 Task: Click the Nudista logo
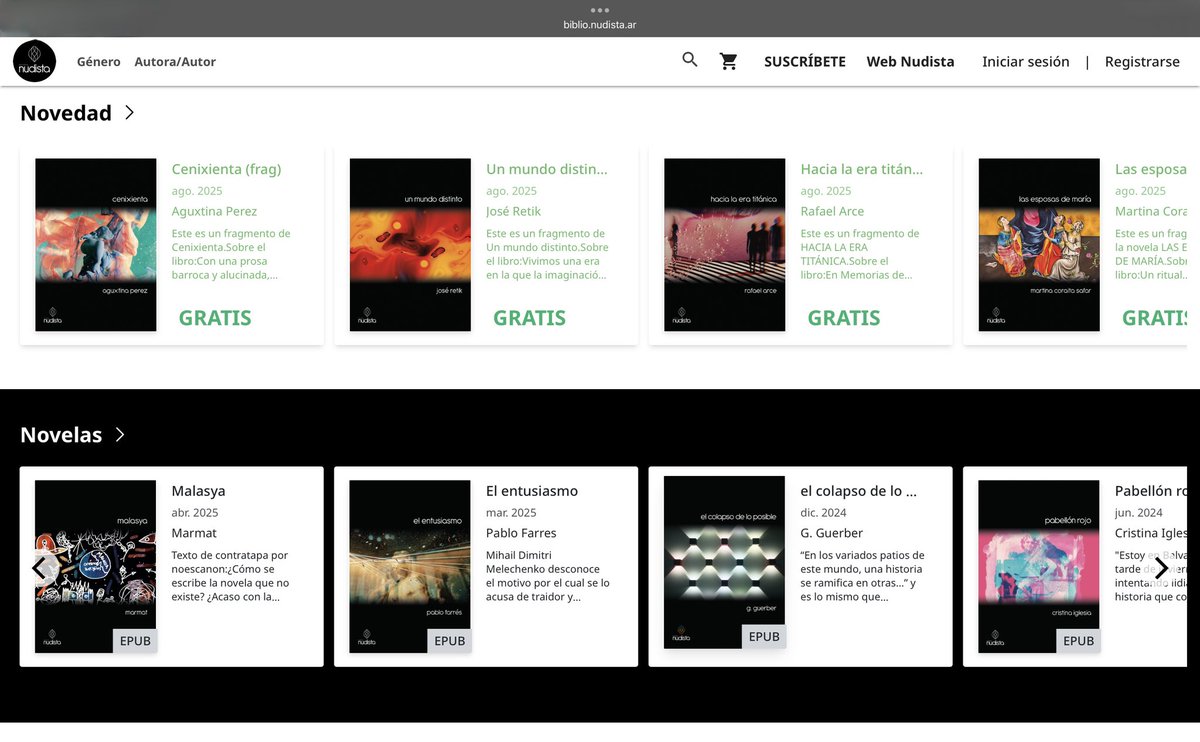(34, 60)
